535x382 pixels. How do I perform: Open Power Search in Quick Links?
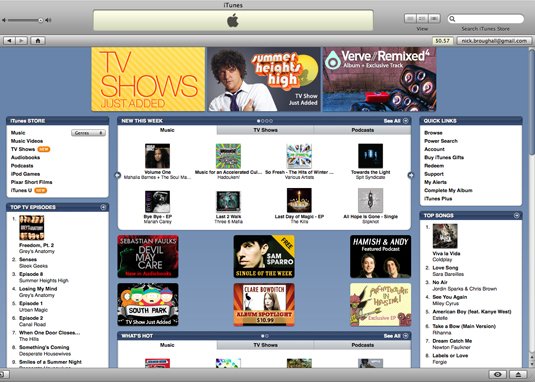[440, 141]
